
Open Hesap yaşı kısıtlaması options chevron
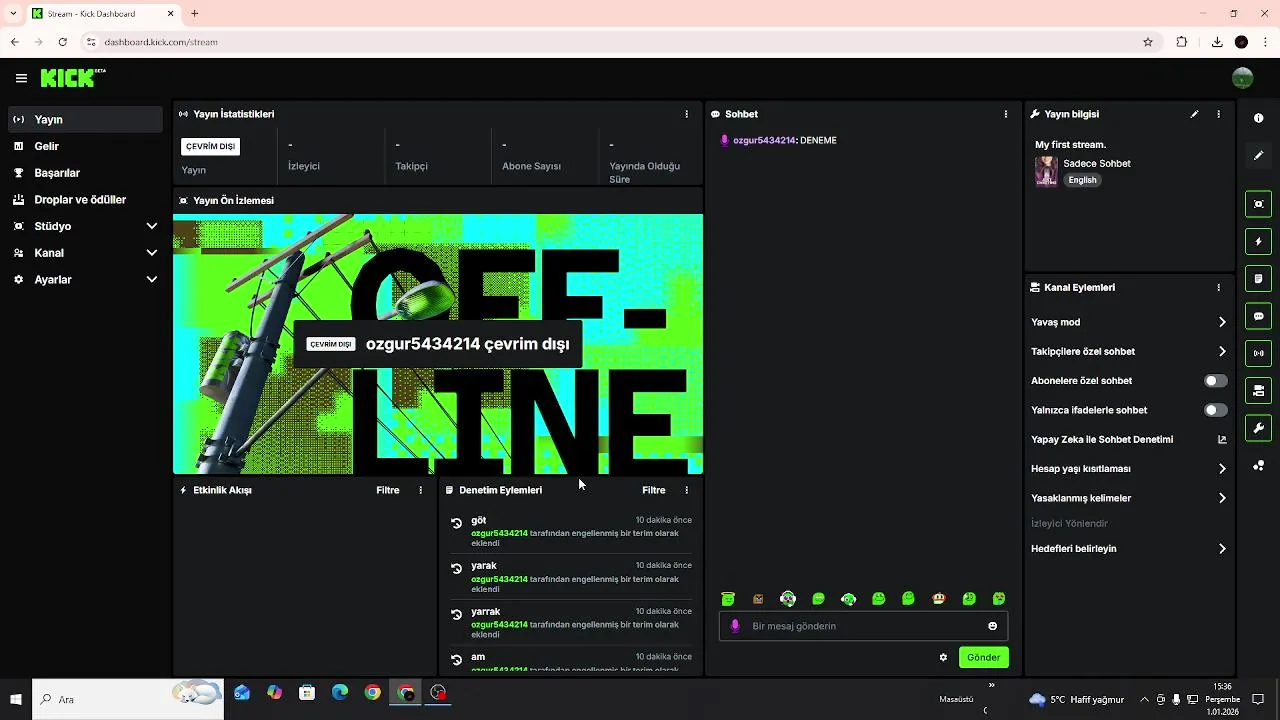1221,468
